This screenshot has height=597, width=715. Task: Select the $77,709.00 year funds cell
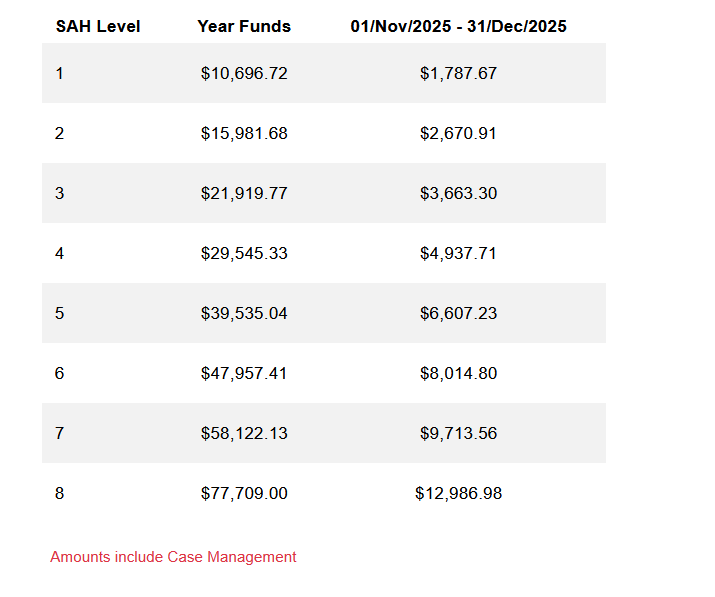244,493
